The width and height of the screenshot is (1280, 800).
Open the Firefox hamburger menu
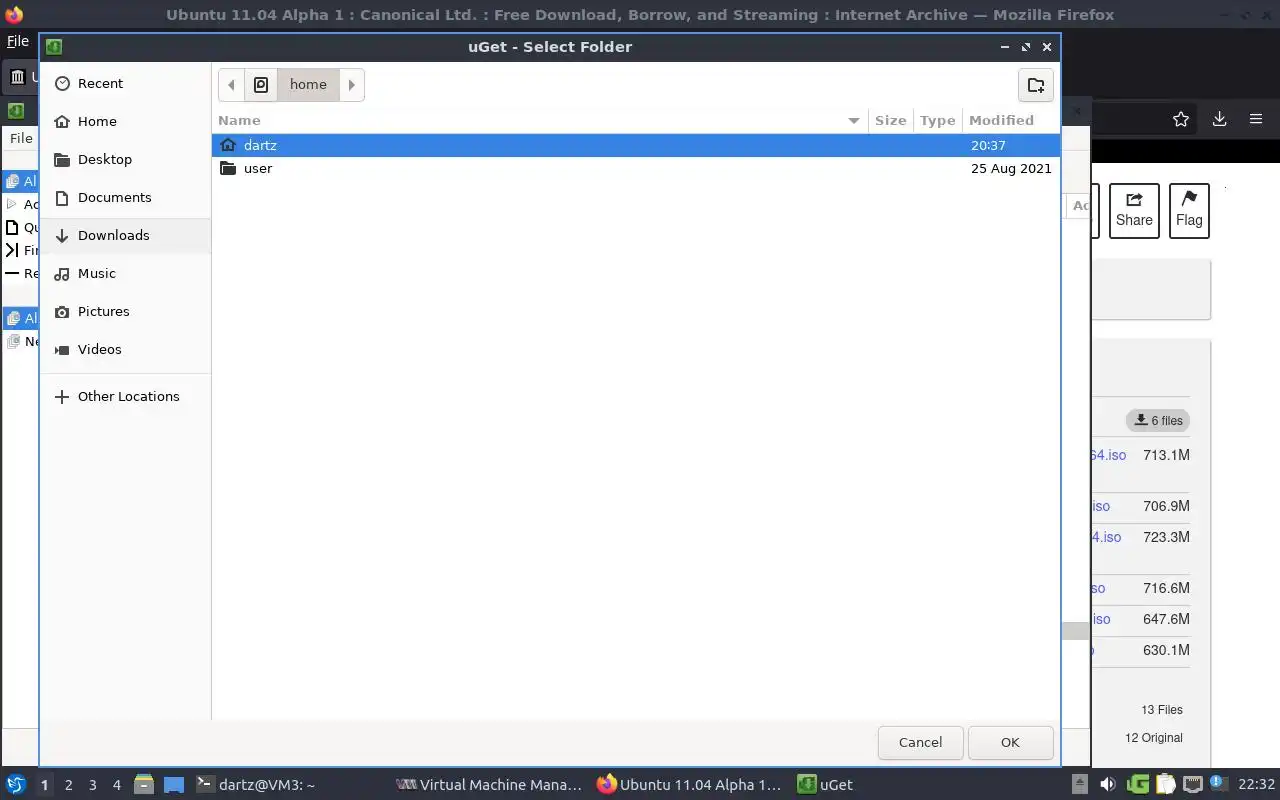point(1256,119)
